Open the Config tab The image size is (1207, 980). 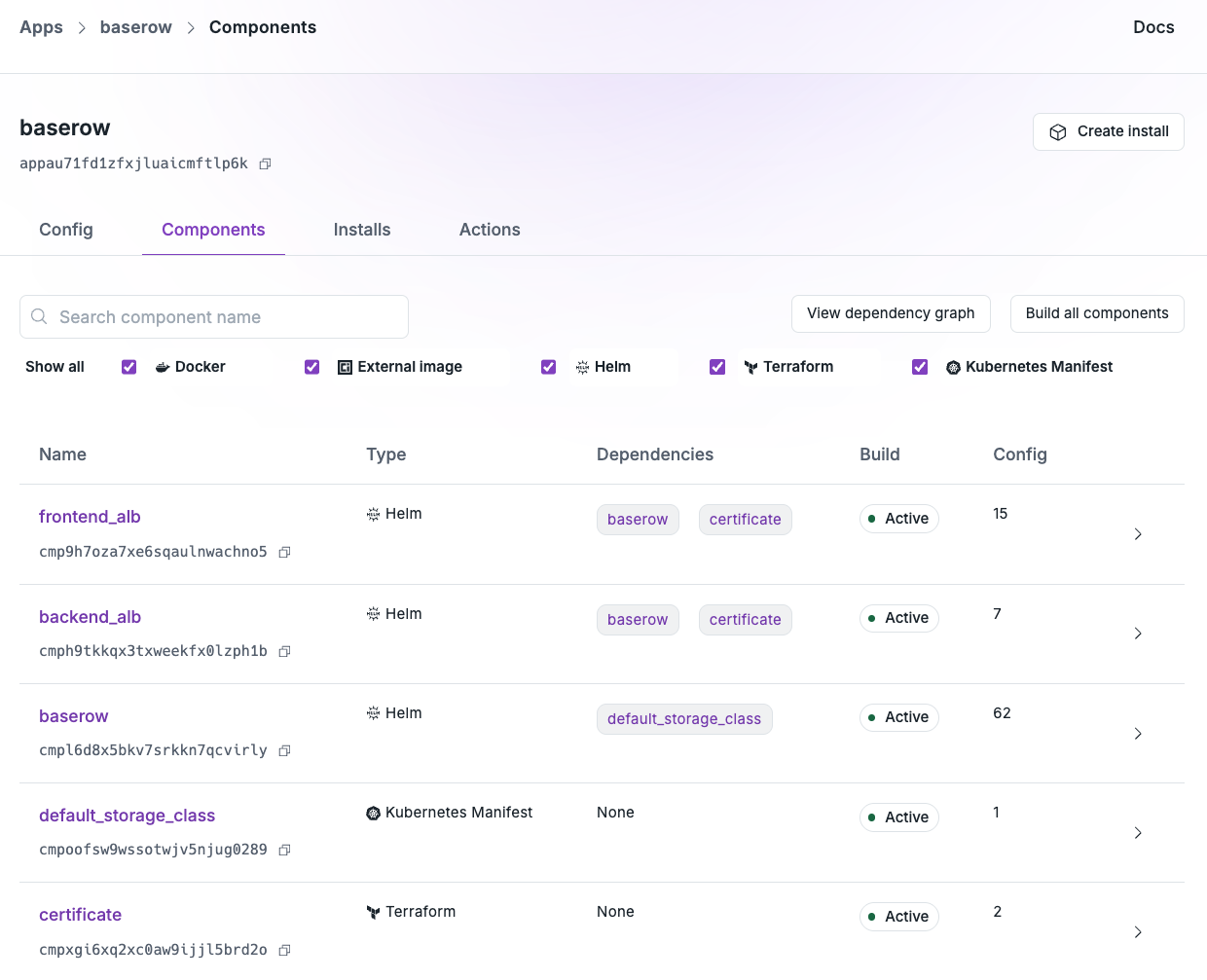click(x=65, y=230)
